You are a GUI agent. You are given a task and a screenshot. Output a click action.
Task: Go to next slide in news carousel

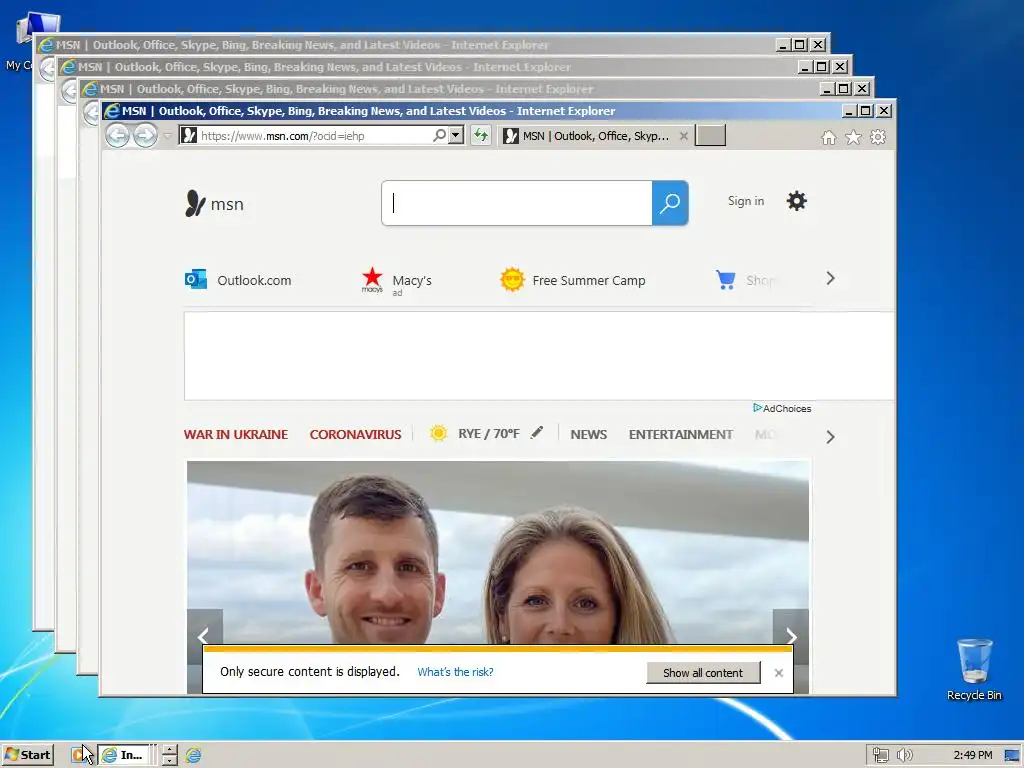click(791, 635)
